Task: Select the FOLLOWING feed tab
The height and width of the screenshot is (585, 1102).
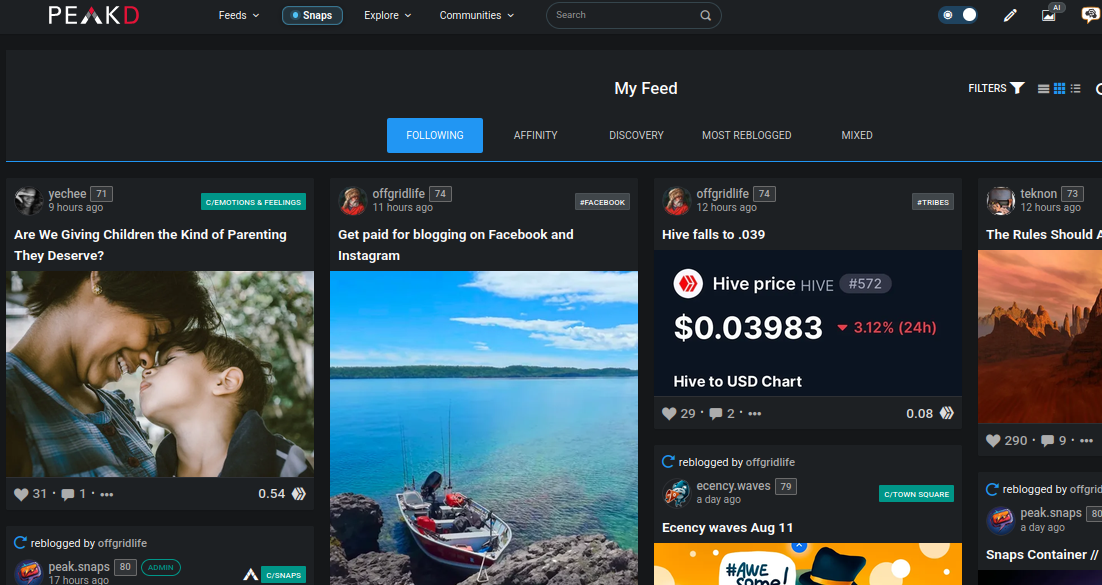Action: pyautogui.click(x=435, y=135)
